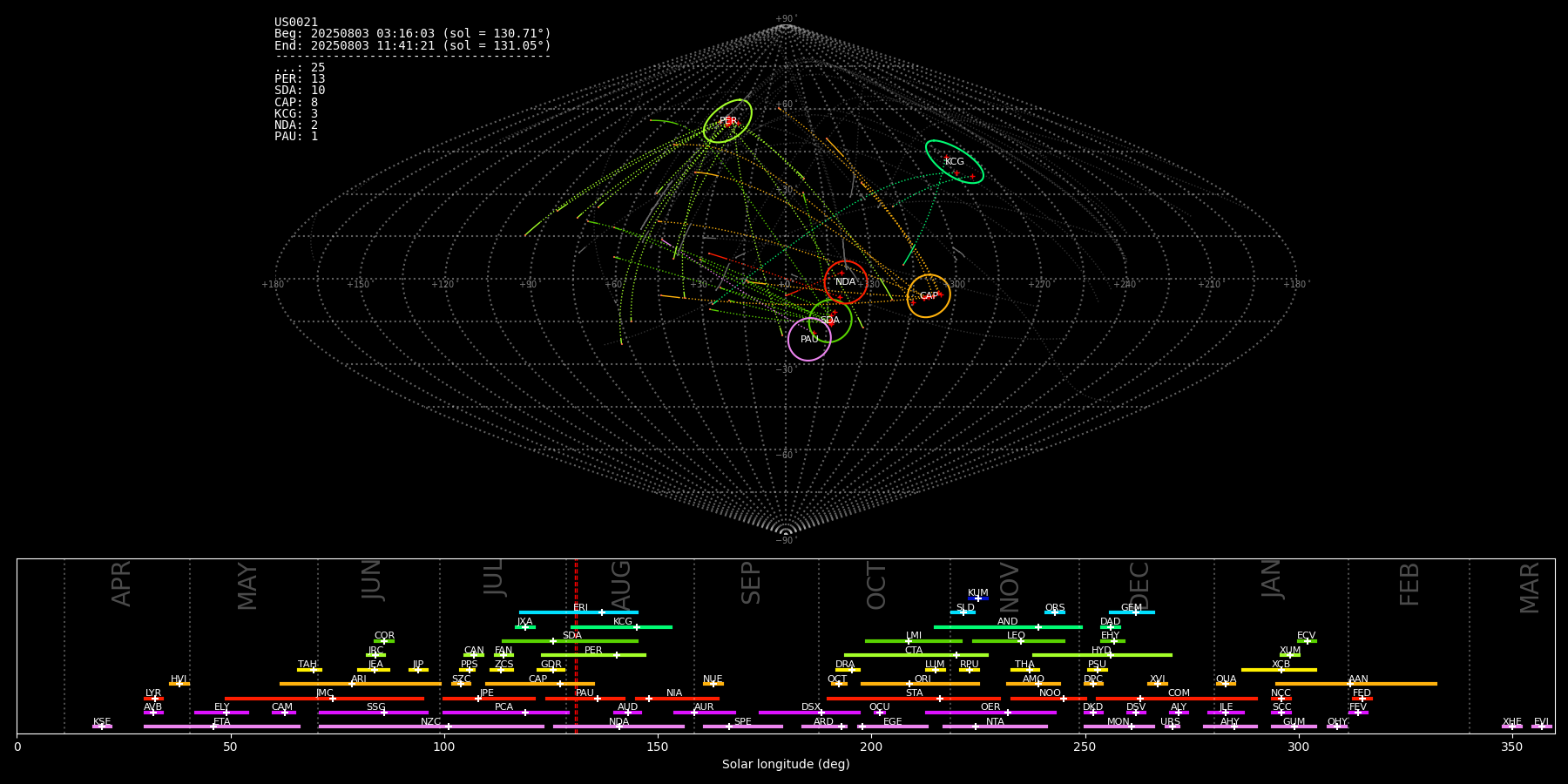The height and width of the screenshot is (784, 1568).
Task: Click the QUA shower label in the timeline
Action: click(x=1226, y=679)
